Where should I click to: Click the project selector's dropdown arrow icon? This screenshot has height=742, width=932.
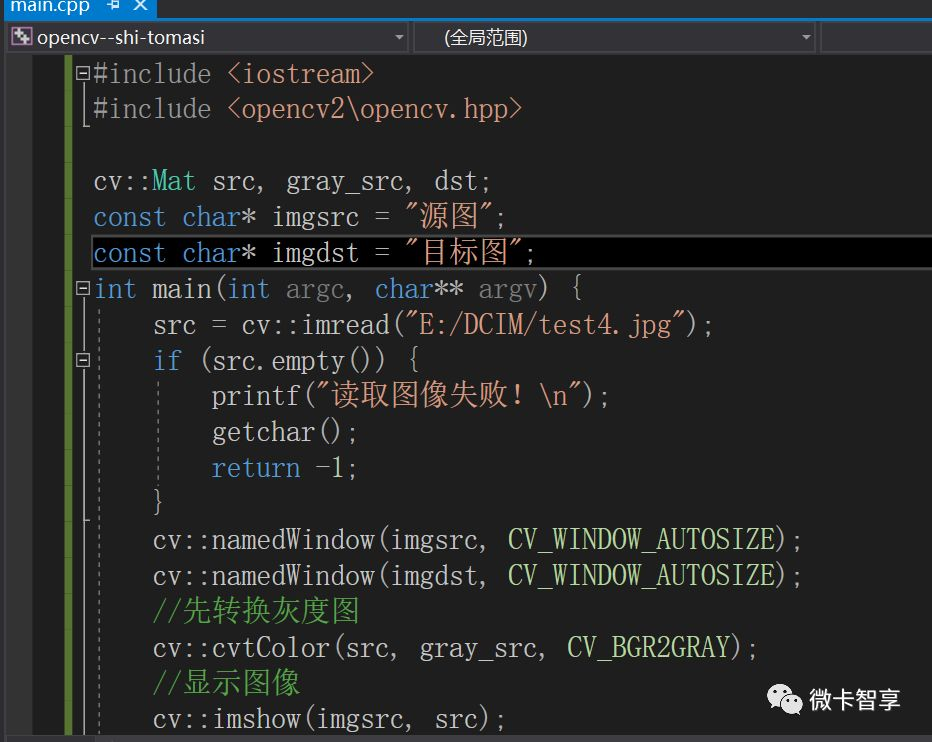coord(400,37)
